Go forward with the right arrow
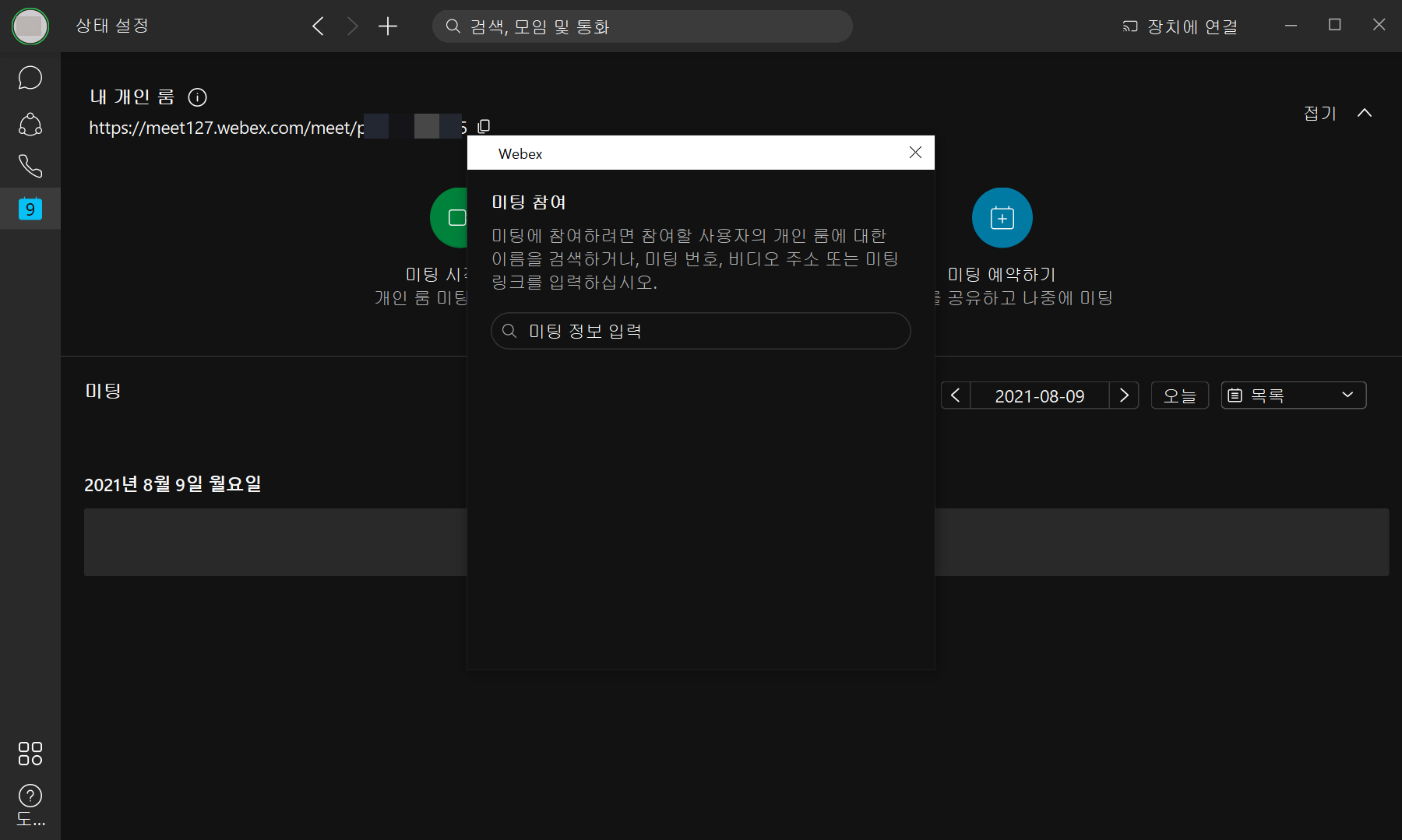This screenshot has width=1402, height=840. coord(352,26)
